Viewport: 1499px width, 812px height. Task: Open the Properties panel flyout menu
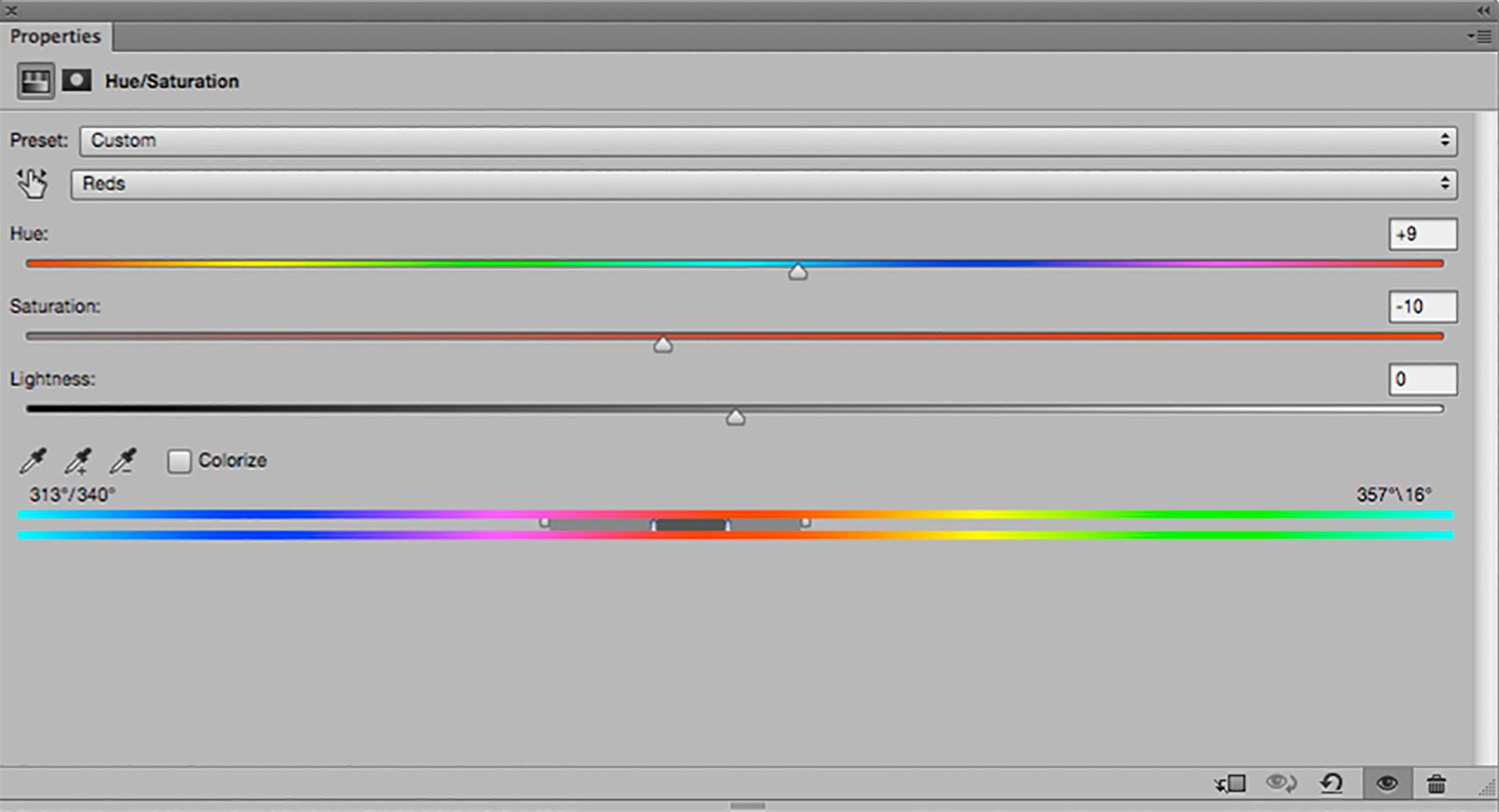1479,37
